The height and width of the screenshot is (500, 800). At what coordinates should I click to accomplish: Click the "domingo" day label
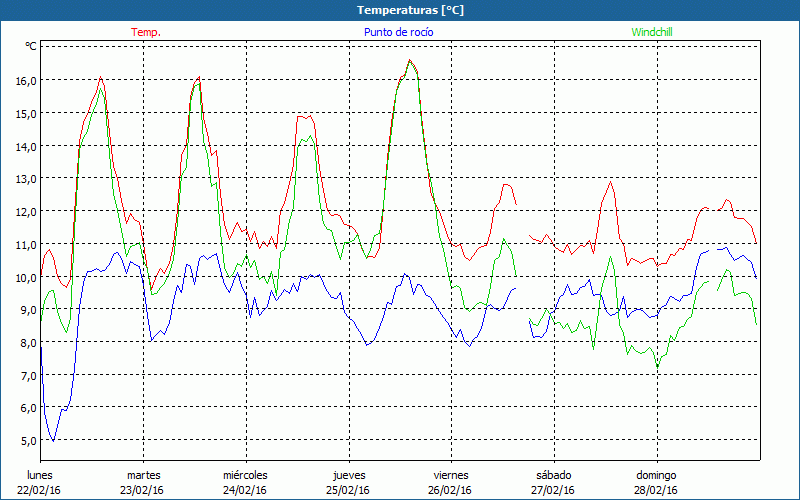656,474
